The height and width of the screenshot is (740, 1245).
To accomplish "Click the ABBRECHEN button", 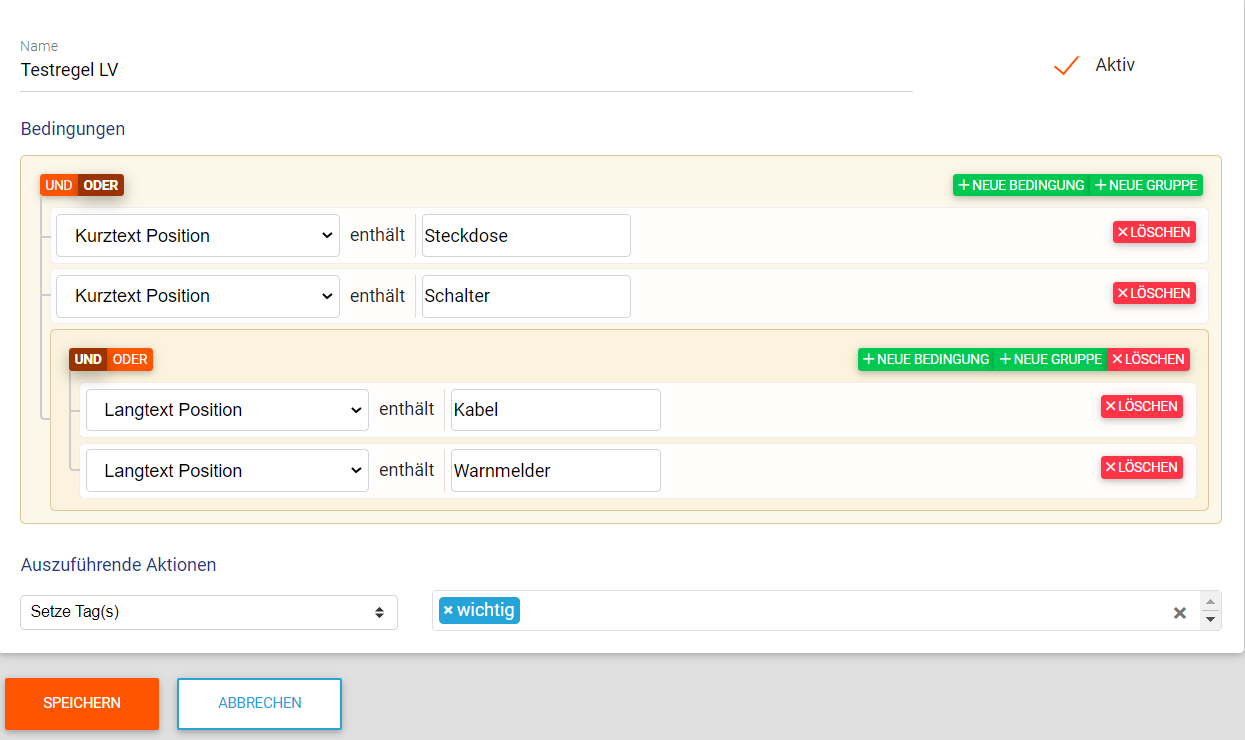I will coord(260,703).
